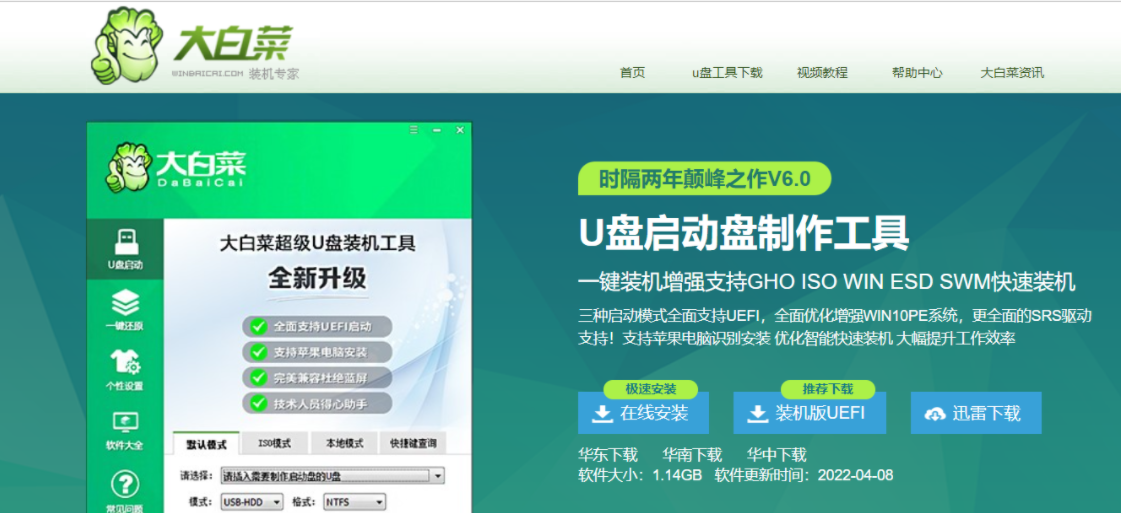Click the 软件大小: 1.14GB text

pyautogui.click(x=640, y=475)
